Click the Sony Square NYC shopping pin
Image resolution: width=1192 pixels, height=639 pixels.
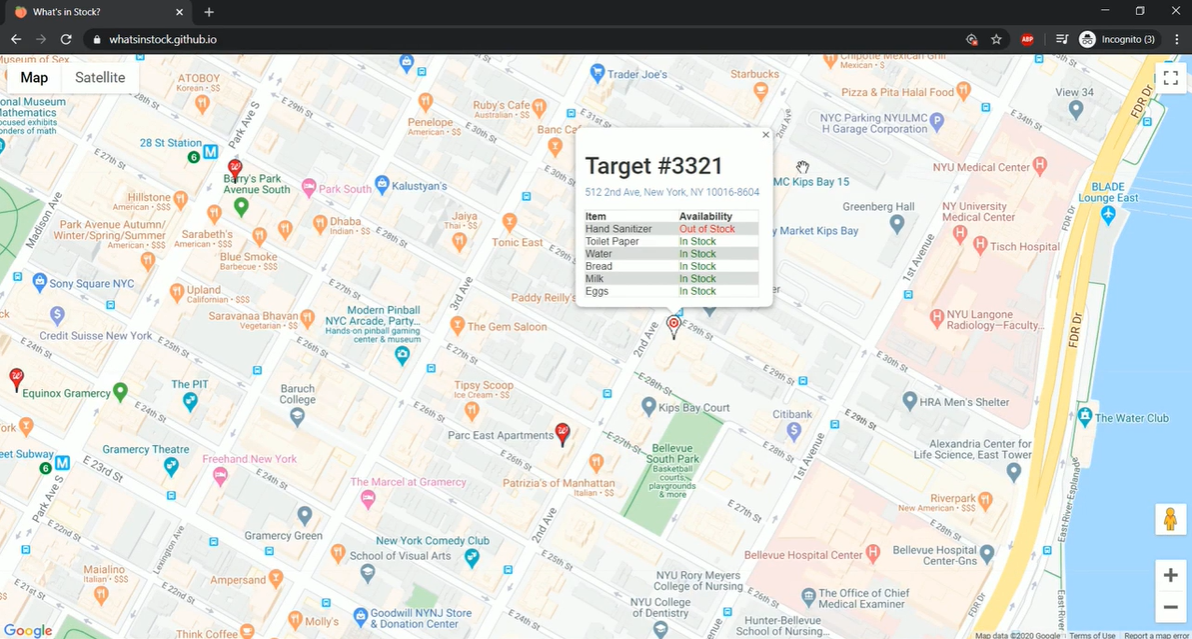40,282
